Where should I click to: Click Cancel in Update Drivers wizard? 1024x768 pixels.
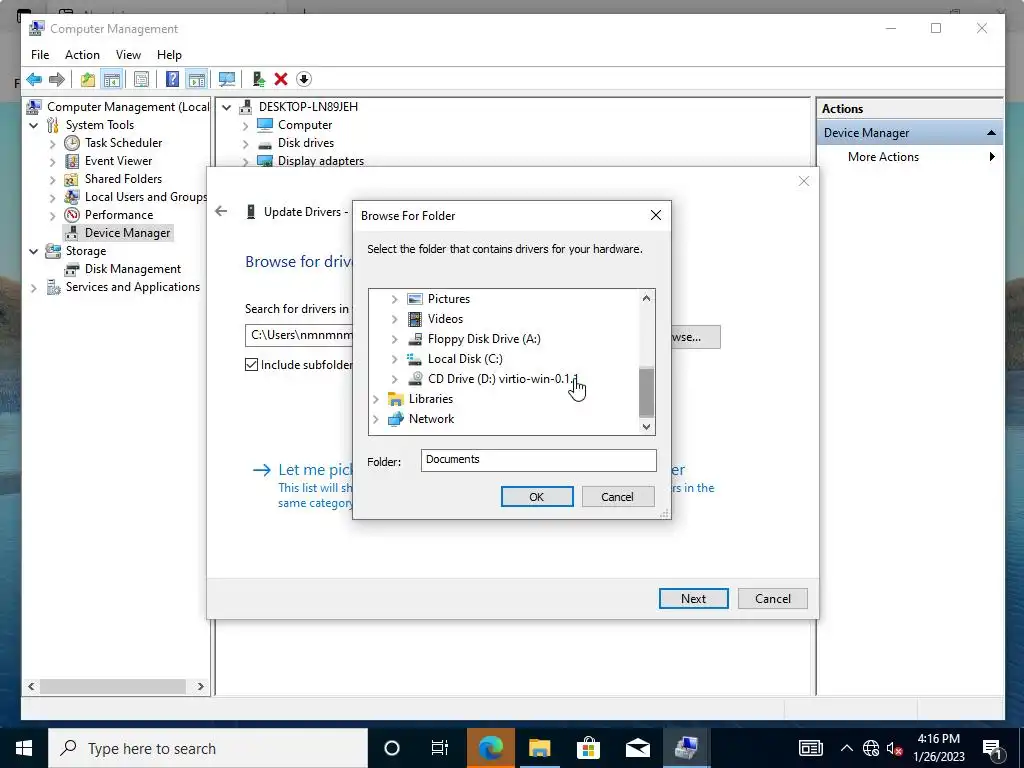click(773, 598)
